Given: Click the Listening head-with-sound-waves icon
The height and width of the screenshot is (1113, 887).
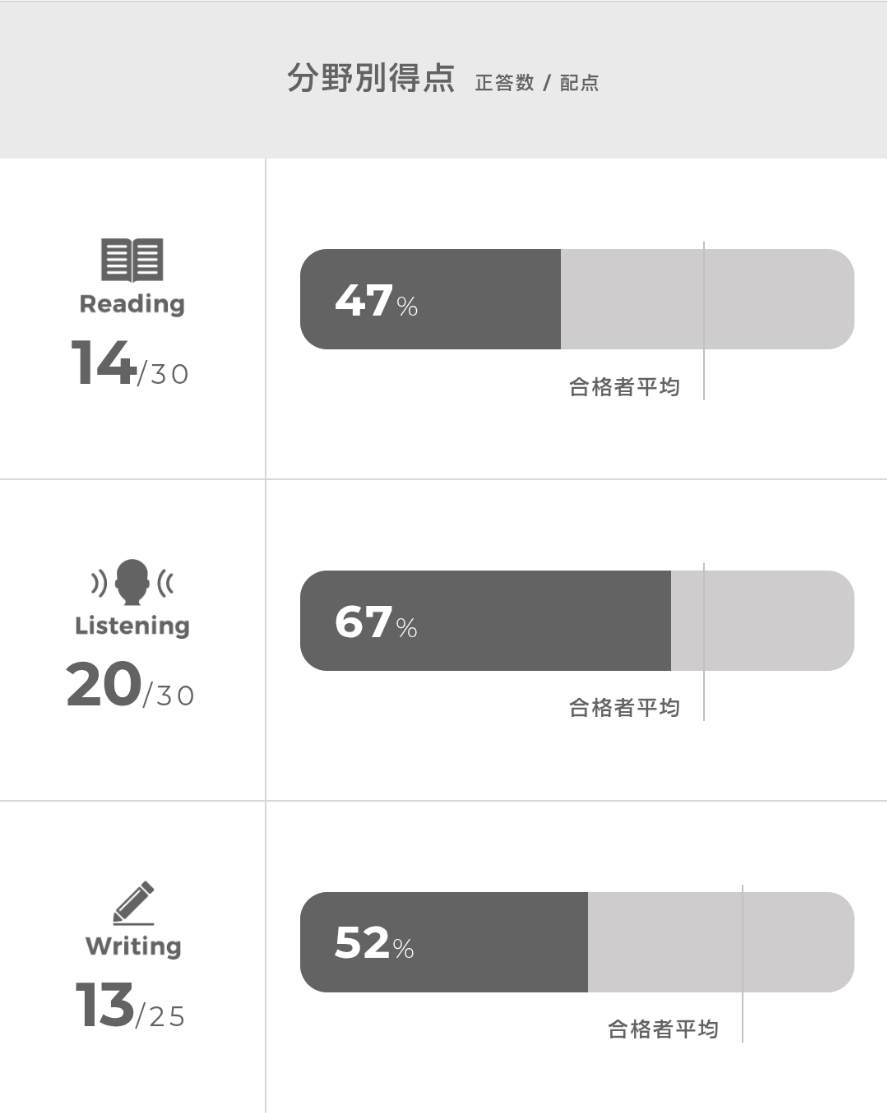Looking at the screenshot, I should pos(132,583).
